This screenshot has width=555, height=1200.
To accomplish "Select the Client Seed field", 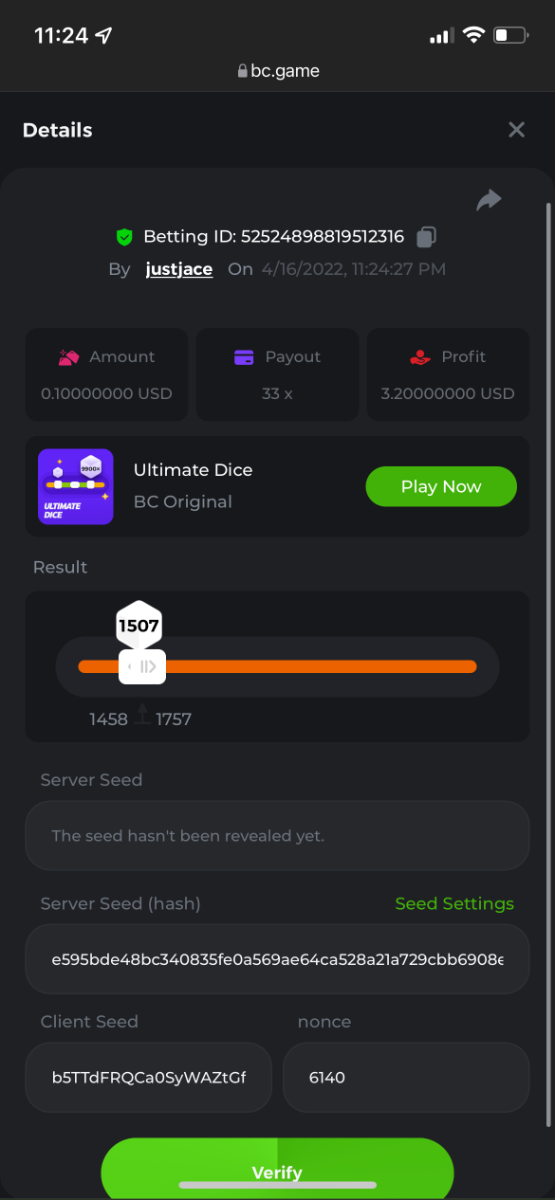I will pyautogui.click(x=149, y=1078).
